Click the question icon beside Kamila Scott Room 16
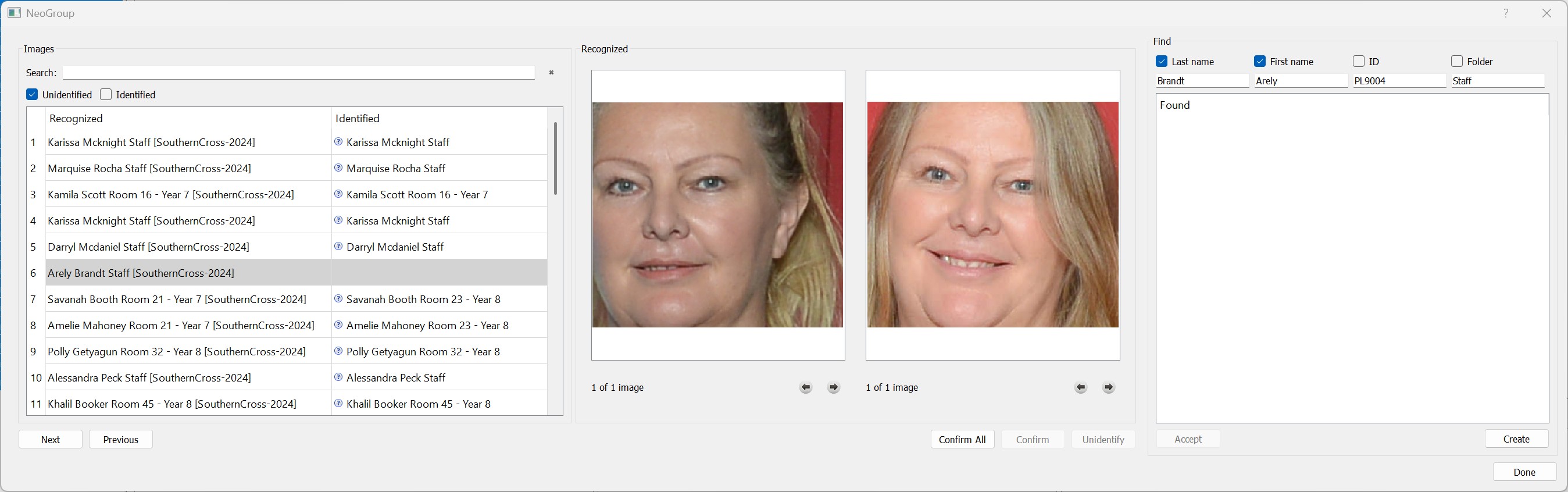1568x492 pixels. coord(338,194)
